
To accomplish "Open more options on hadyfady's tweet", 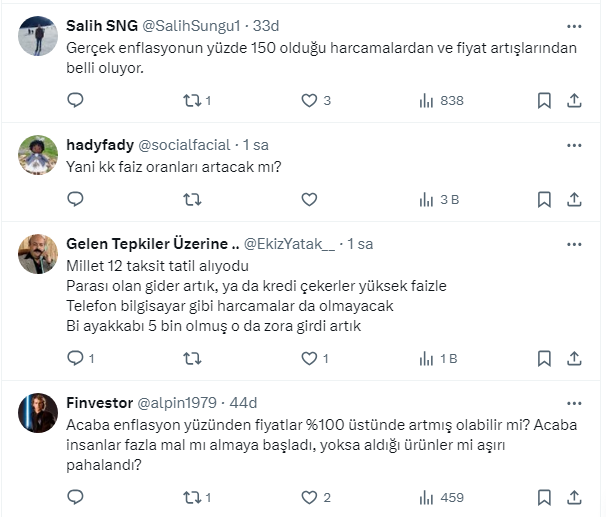I will click(574, 144).
